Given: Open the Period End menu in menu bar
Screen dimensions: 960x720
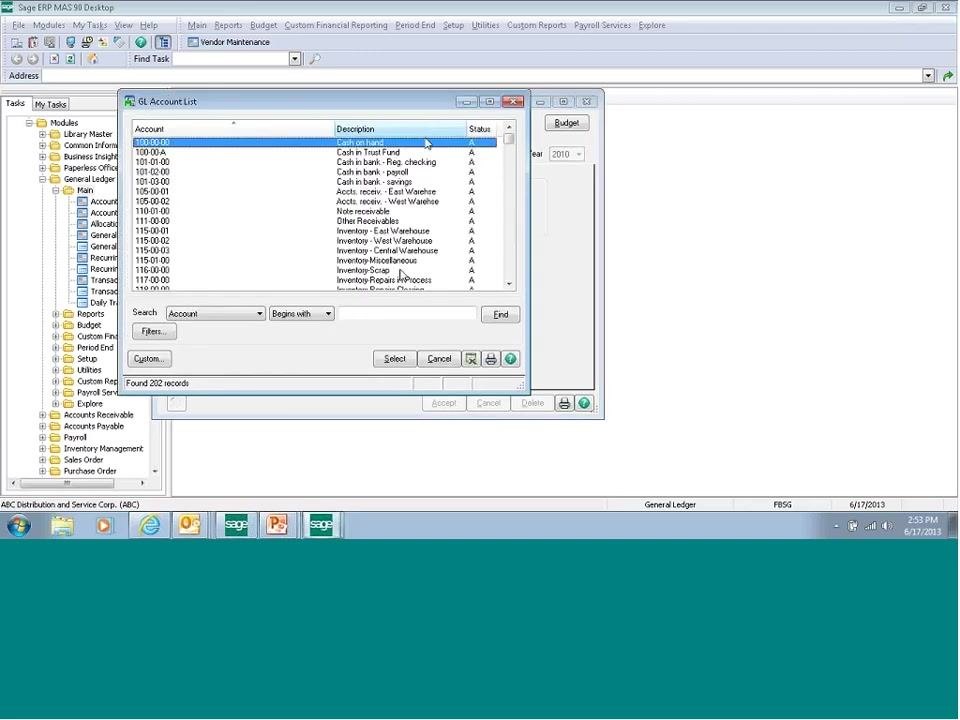Looking at the screenshot, I should click(x=415, y=25).
